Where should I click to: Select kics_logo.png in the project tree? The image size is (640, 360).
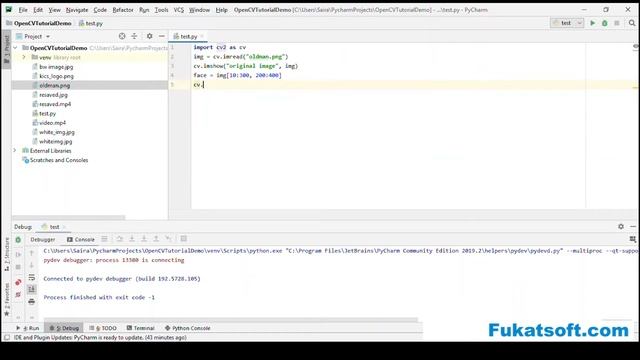pos(56,76)
